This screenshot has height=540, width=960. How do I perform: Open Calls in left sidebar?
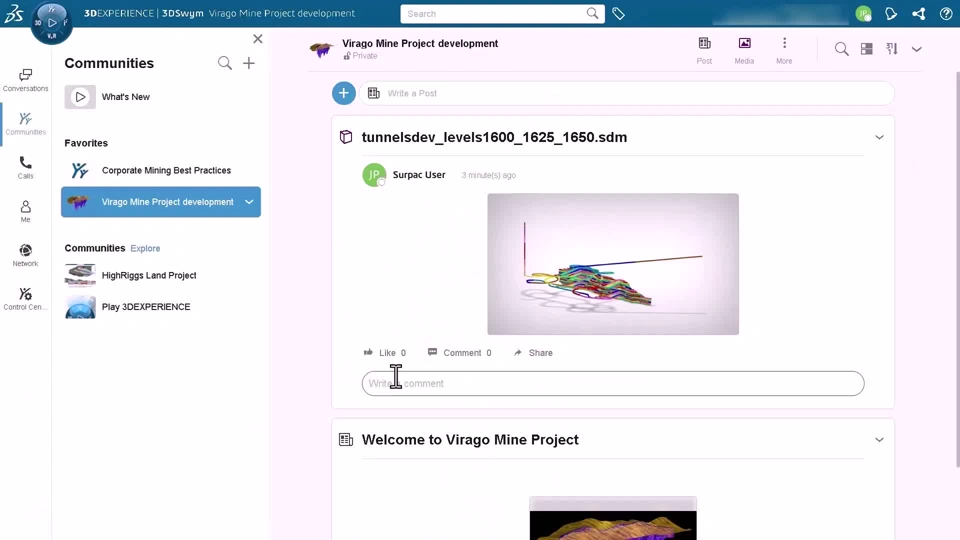(x=25, y=168)
